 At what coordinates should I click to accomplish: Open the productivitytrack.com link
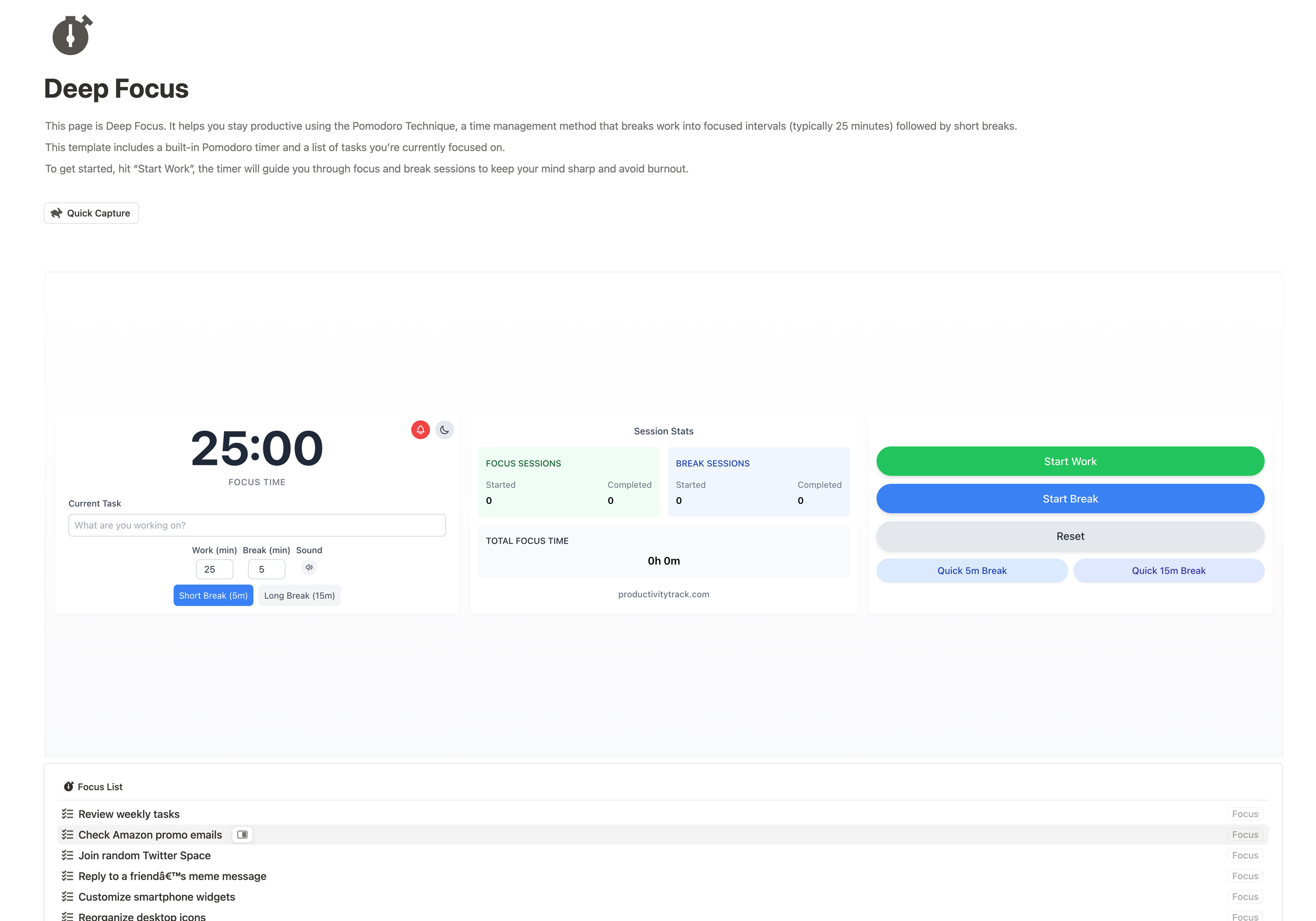point(663,594)
